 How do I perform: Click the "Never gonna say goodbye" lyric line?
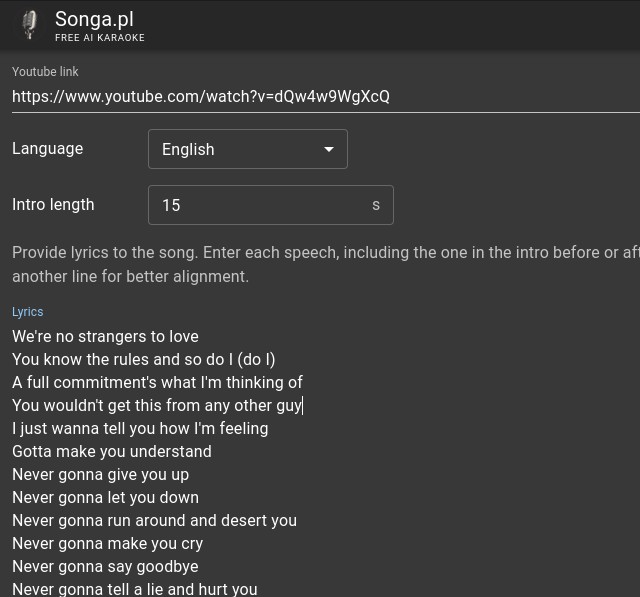(x=105, y=566)
